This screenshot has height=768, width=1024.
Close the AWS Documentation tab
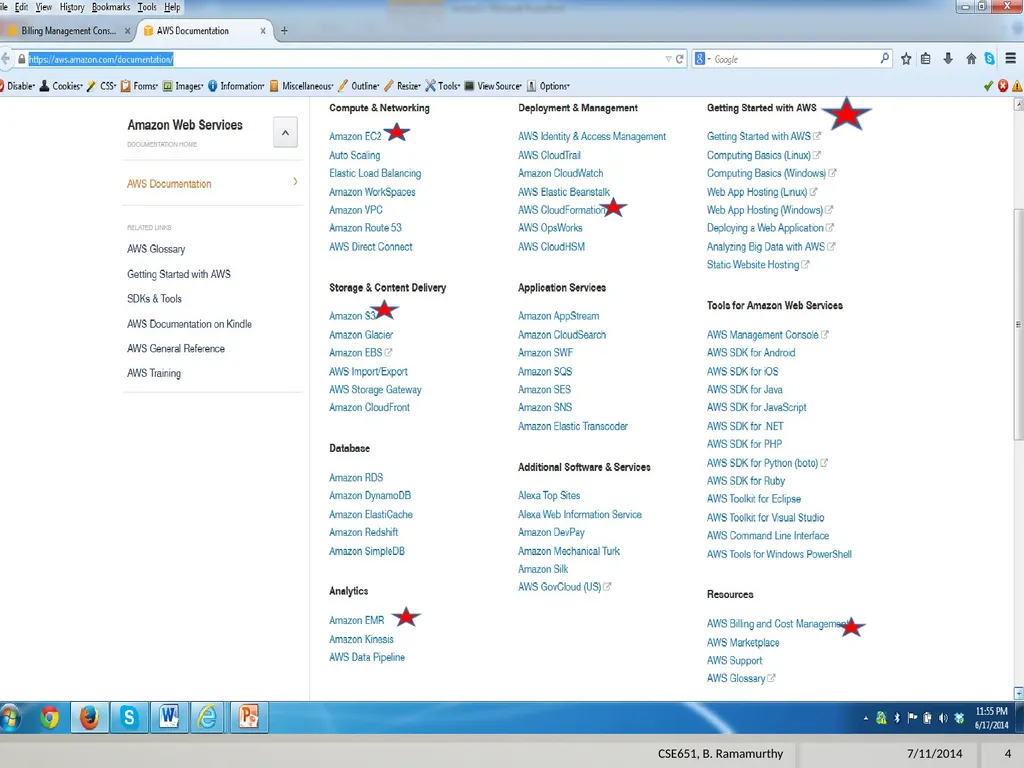click(x=263, y=31)
